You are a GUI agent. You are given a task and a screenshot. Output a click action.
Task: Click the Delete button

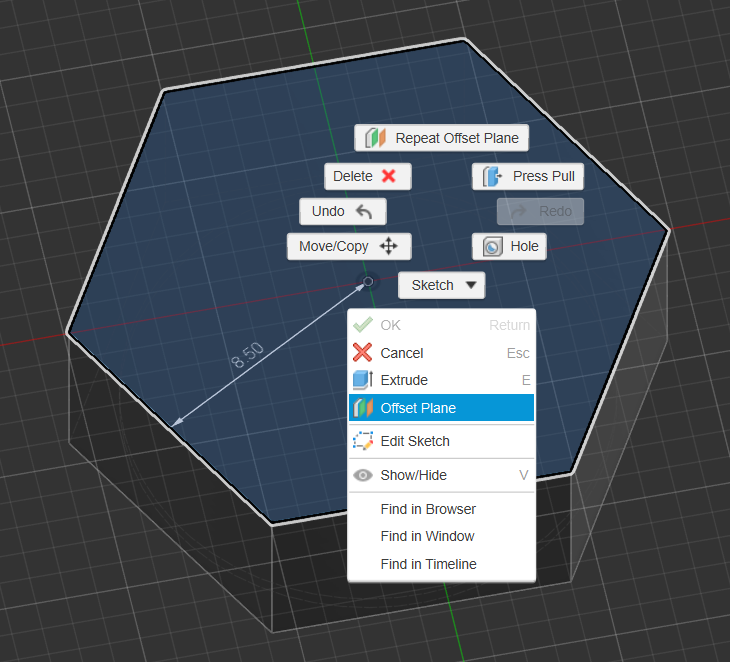[x=368, y=176]
